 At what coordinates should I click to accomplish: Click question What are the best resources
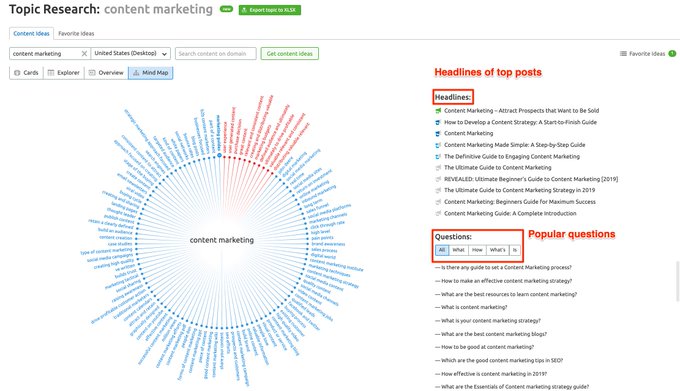[x=506, y=294]
